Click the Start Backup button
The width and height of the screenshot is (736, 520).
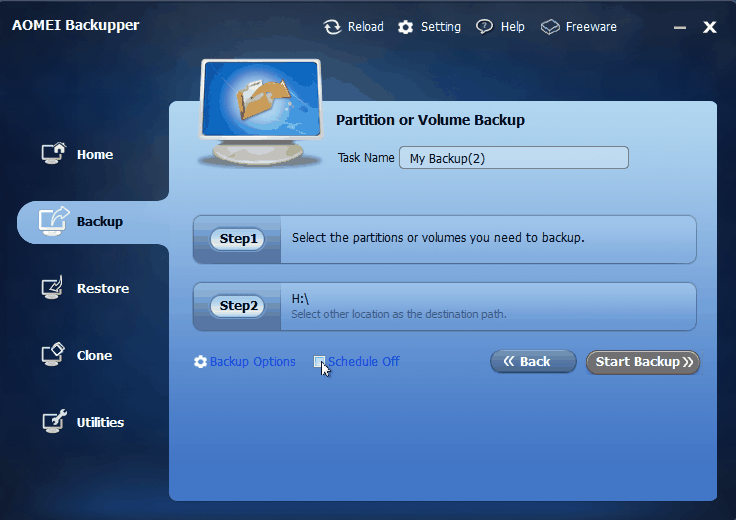(x=643, y=362)
